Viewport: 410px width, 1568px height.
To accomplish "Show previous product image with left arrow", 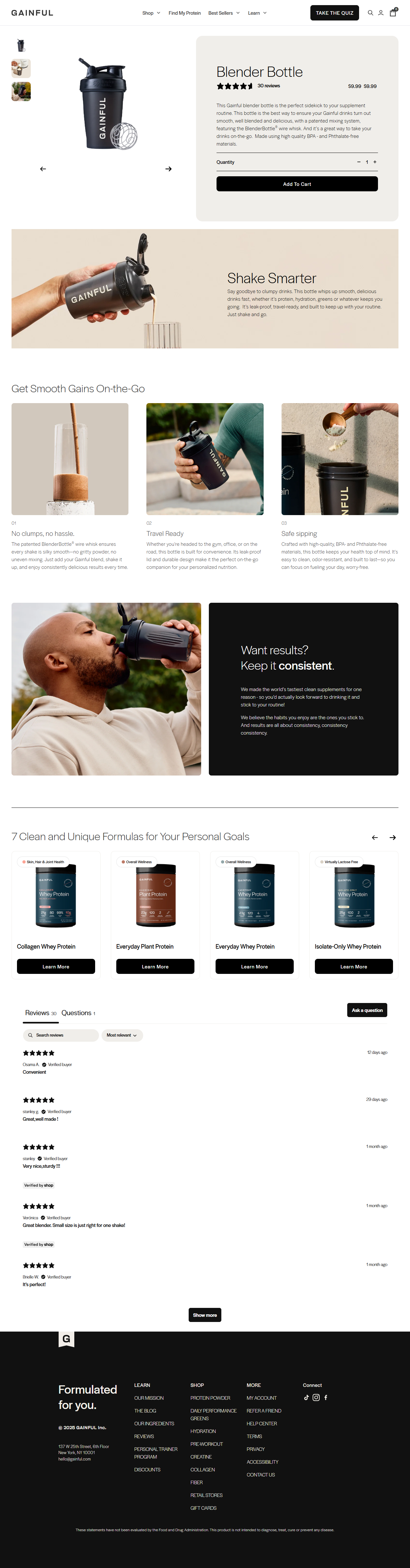I will (43, 169).
